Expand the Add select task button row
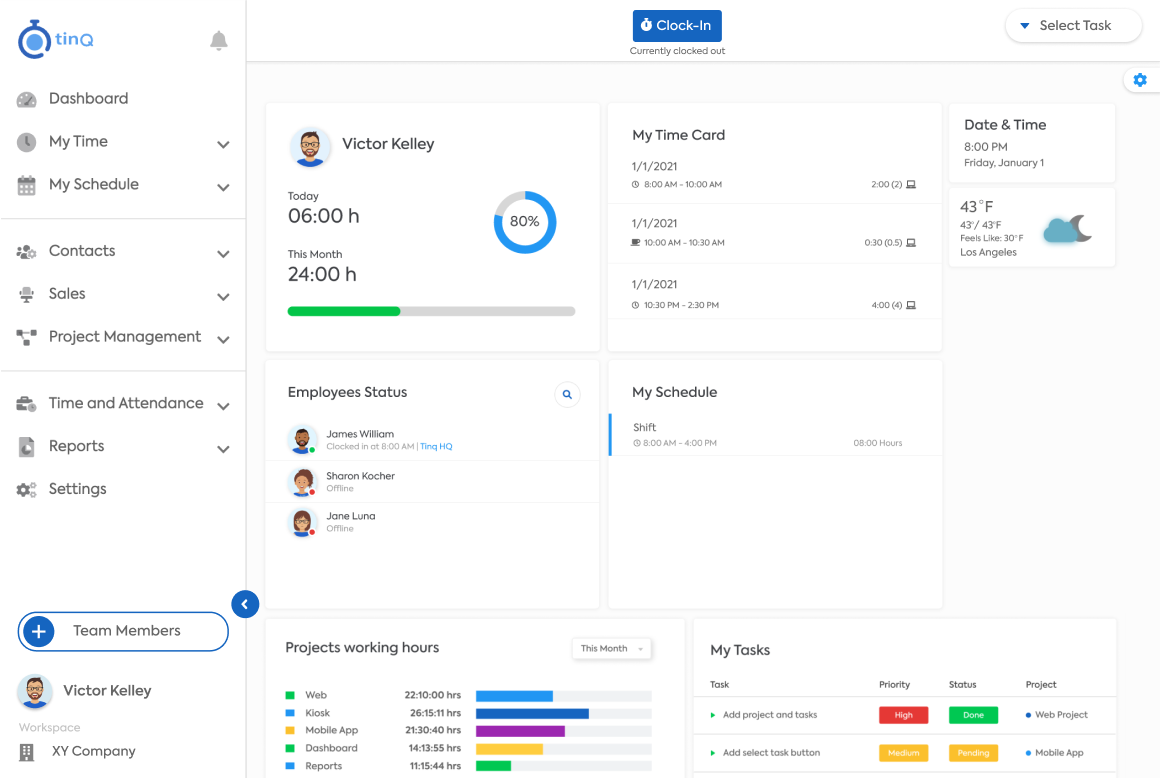Screen dimensions: 1160x778 (712, 753)
